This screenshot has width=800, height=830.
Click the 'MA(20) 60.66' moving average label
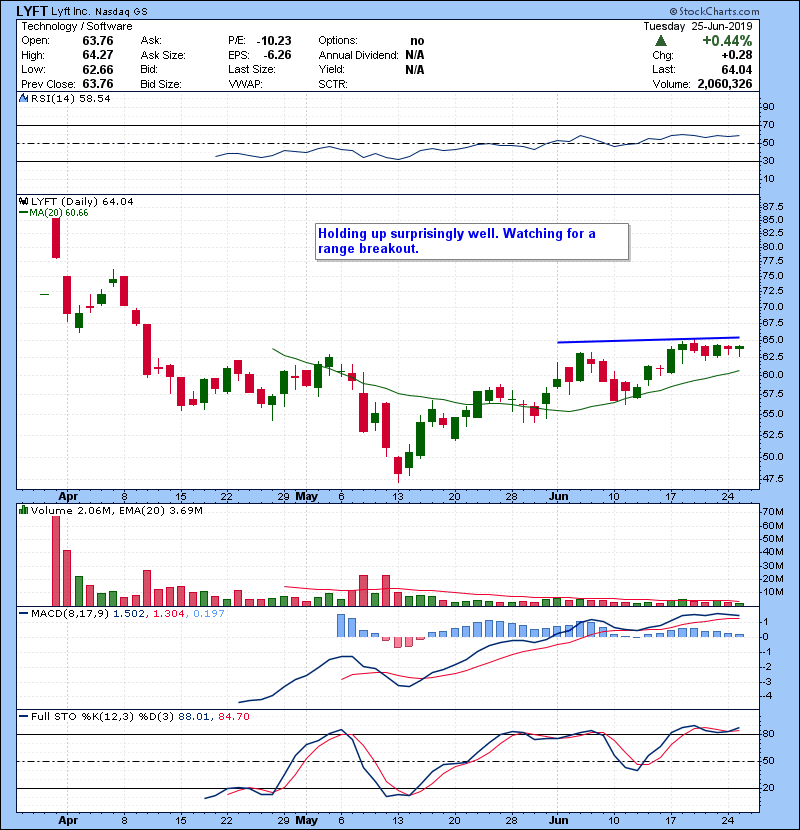[x=59, y=212]
